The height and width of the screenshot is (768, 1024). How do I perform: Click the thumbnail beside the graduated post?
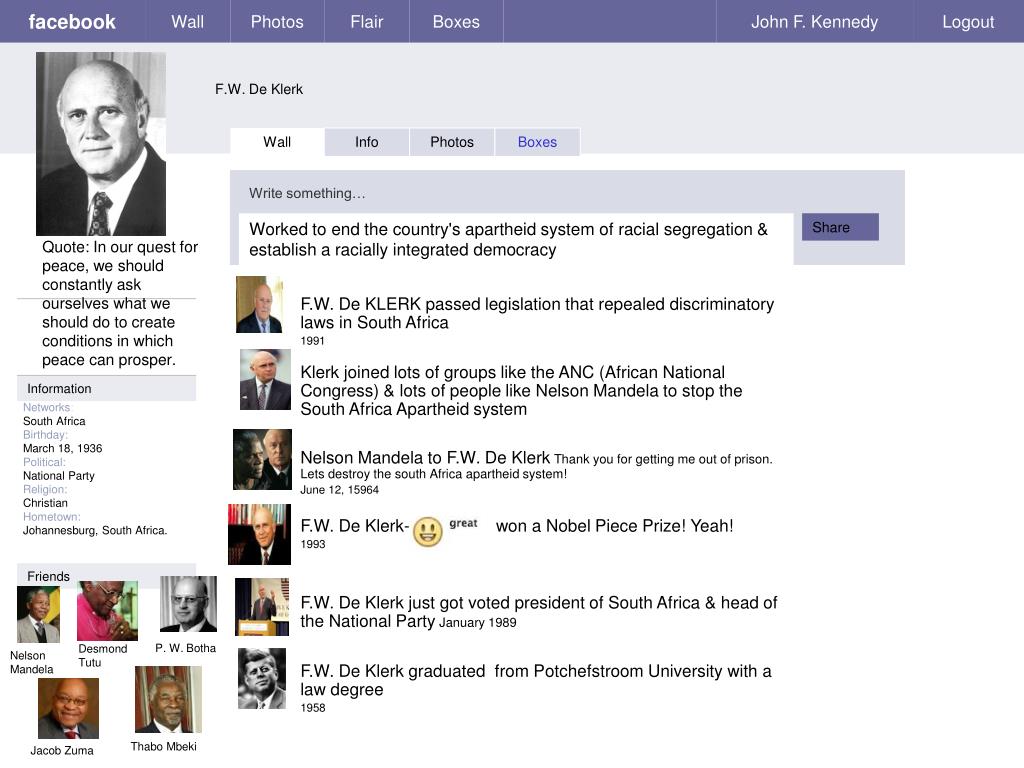262,679
